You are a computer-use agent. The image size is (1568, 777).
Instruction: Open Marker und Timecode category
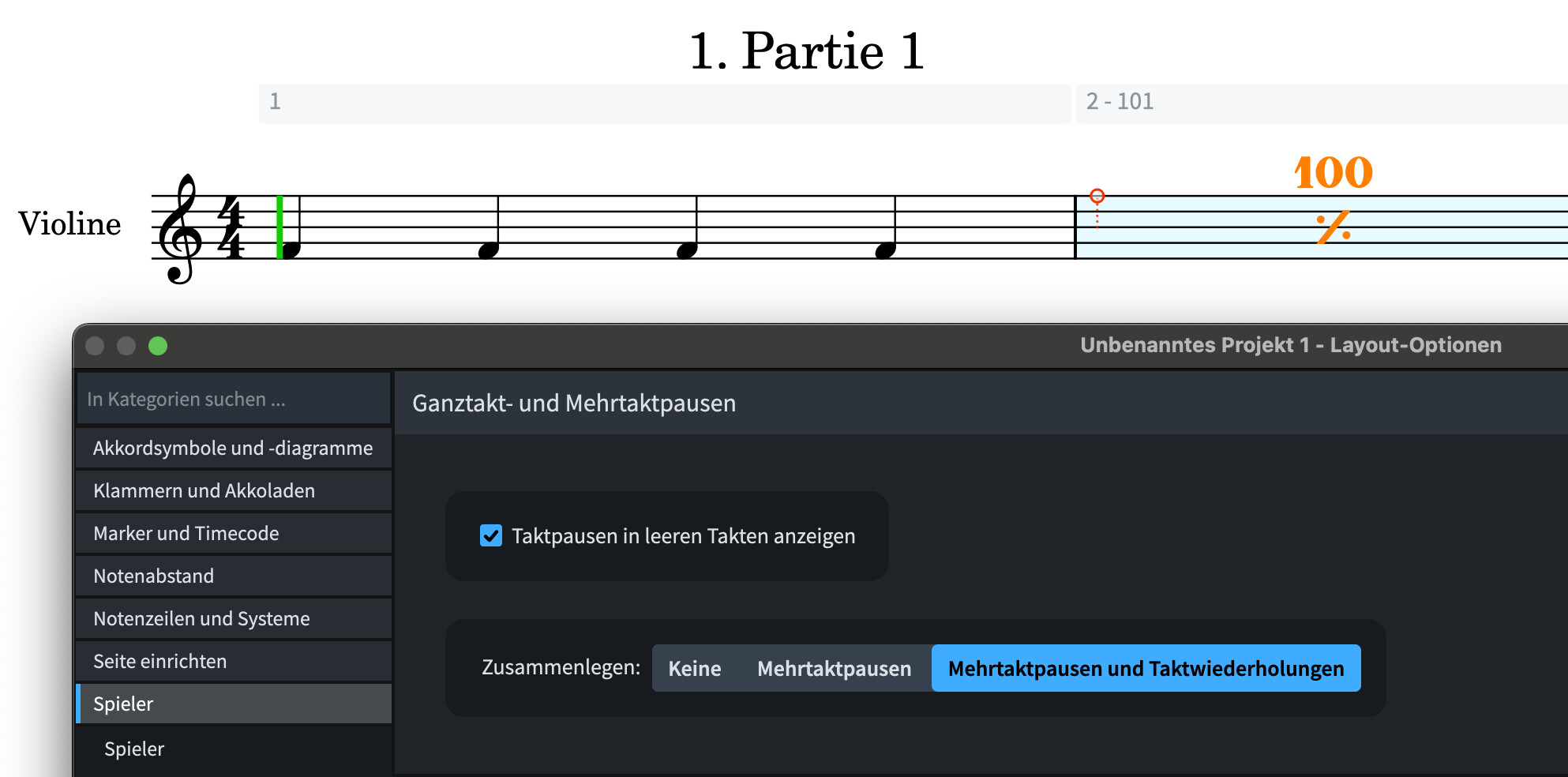(x=234, y=533)
